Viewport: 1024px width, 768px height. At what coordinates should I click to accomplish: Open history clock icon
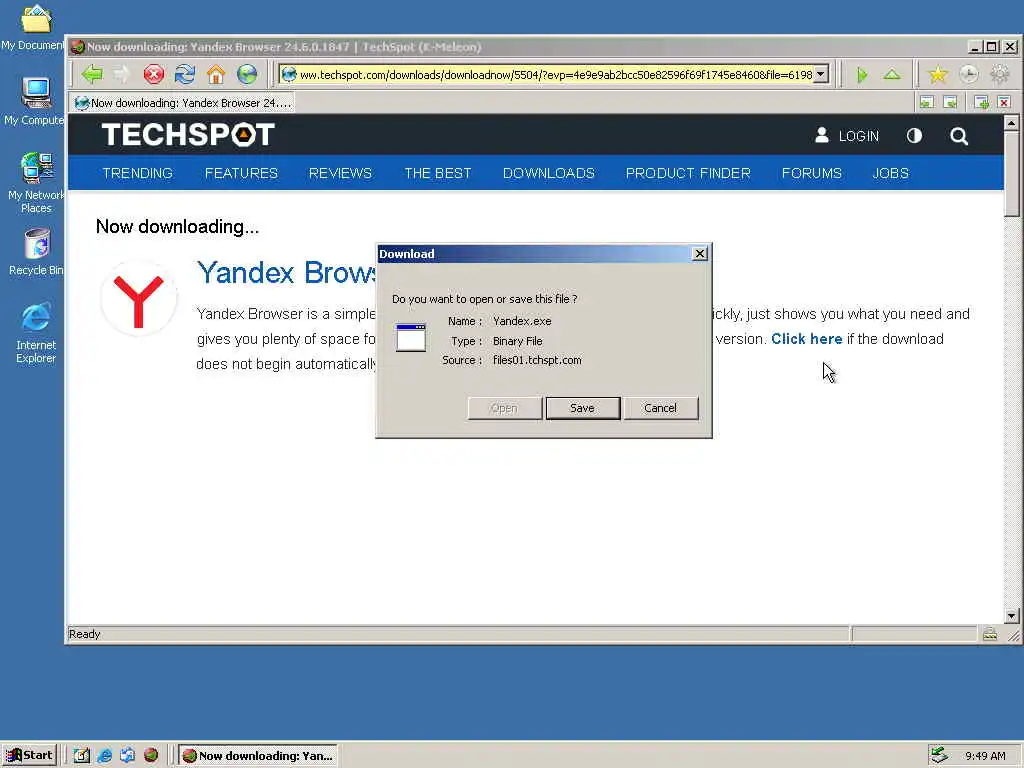(x=968, y=74)
